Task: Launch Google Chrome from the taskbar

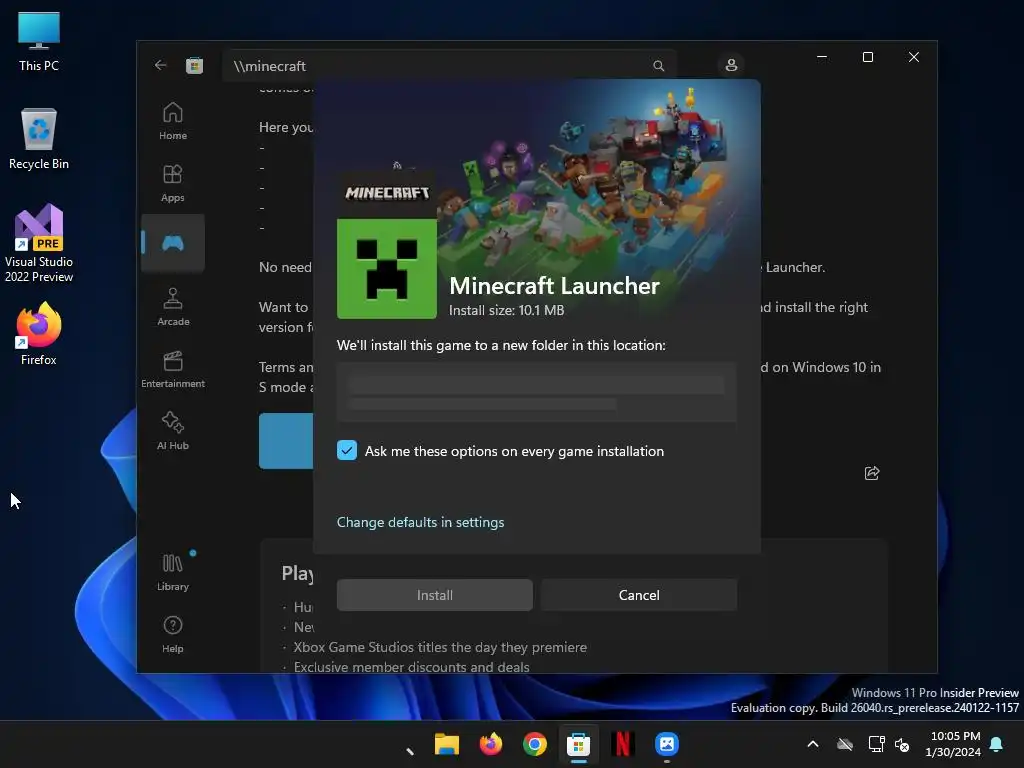Action: pos(534,744)
